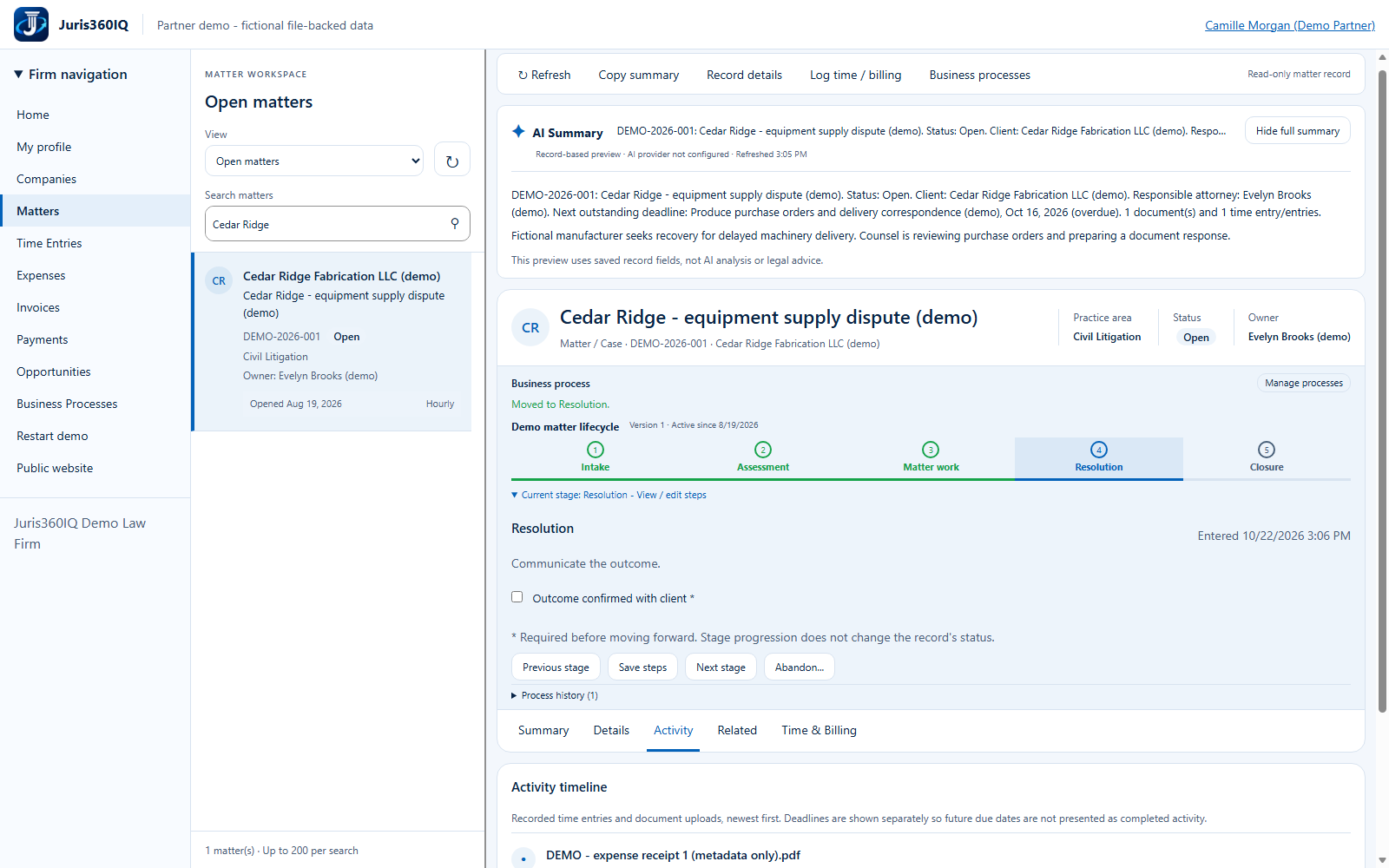
Task: Click the Juris360IQ logo icon
Action: (31, 24)
